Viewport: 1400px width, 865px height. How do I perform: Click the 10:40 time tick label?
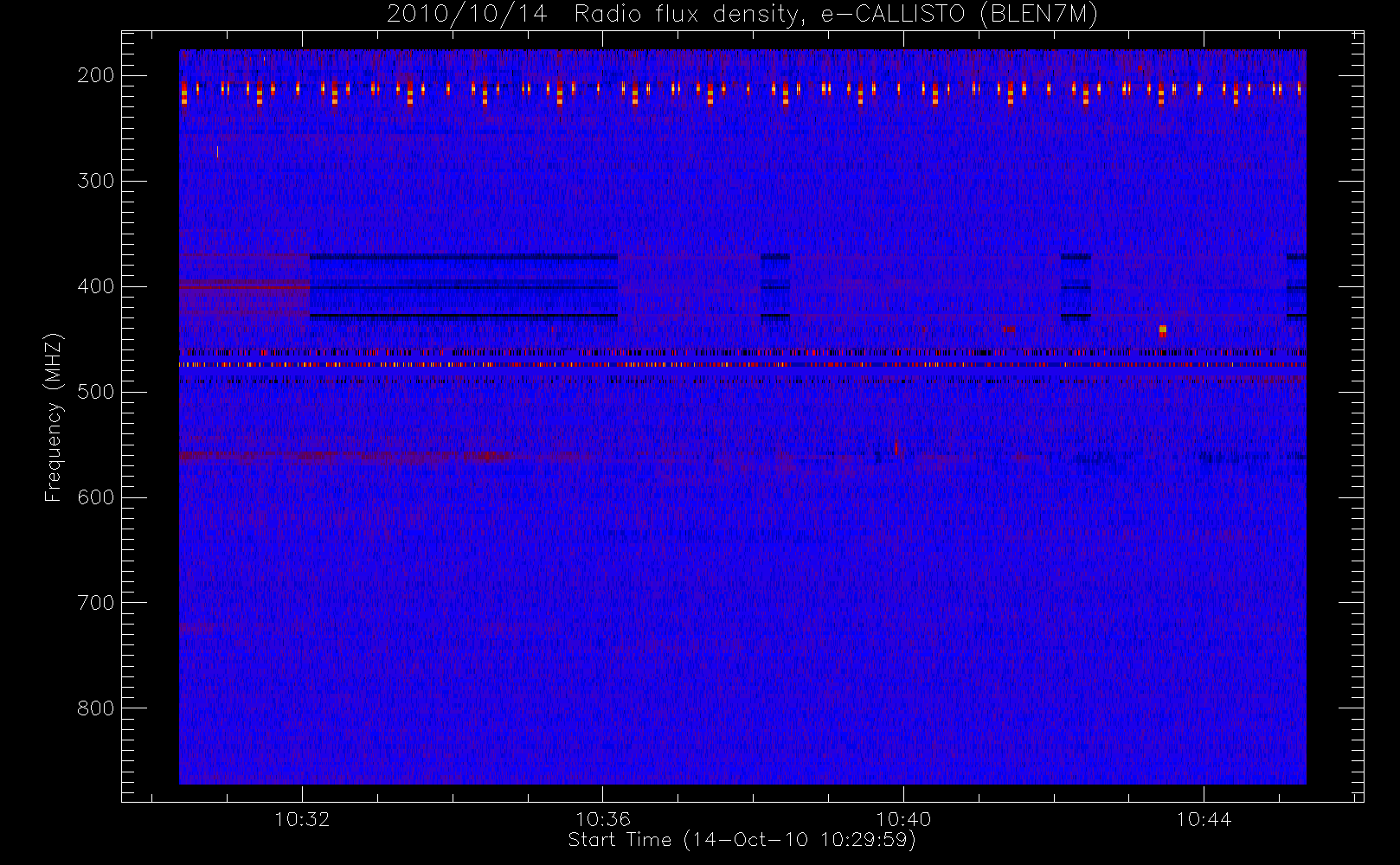pos(903,819)
